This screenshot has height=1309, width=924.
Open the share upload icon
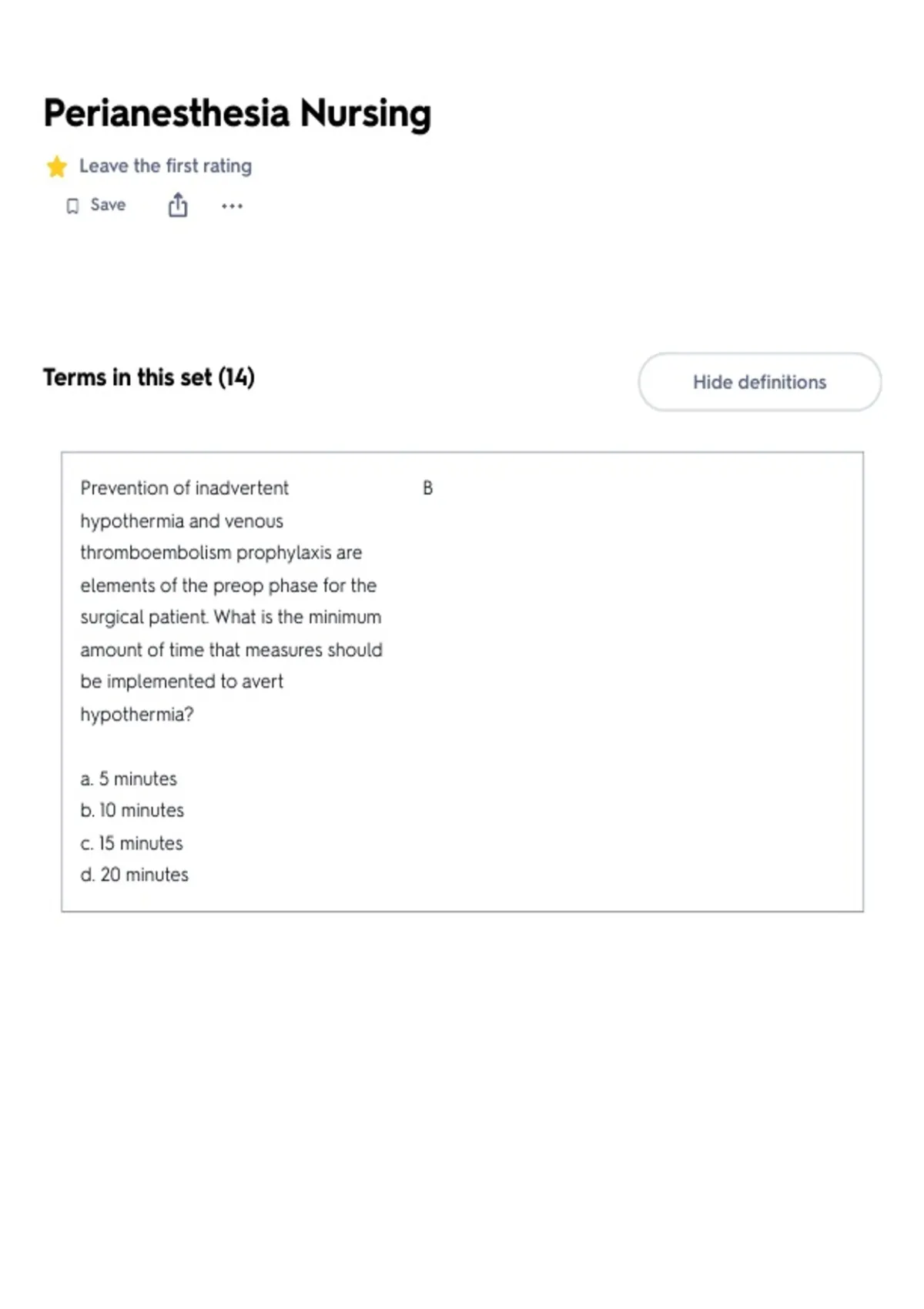[178, 205]
